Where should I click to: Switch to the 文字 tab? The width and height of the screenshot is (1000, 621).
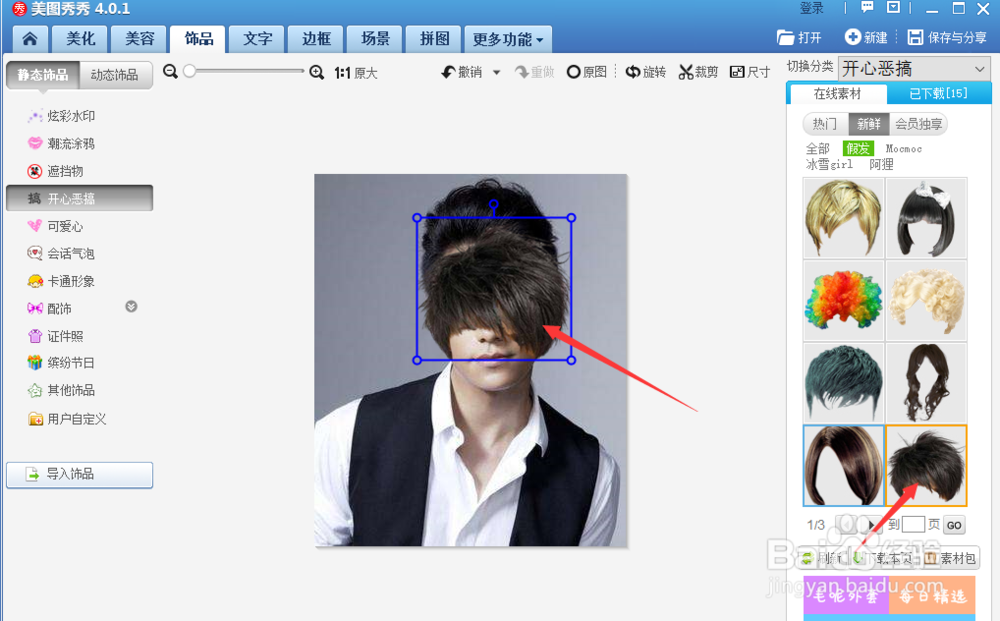pyautogui.click(x=258, y=39)
